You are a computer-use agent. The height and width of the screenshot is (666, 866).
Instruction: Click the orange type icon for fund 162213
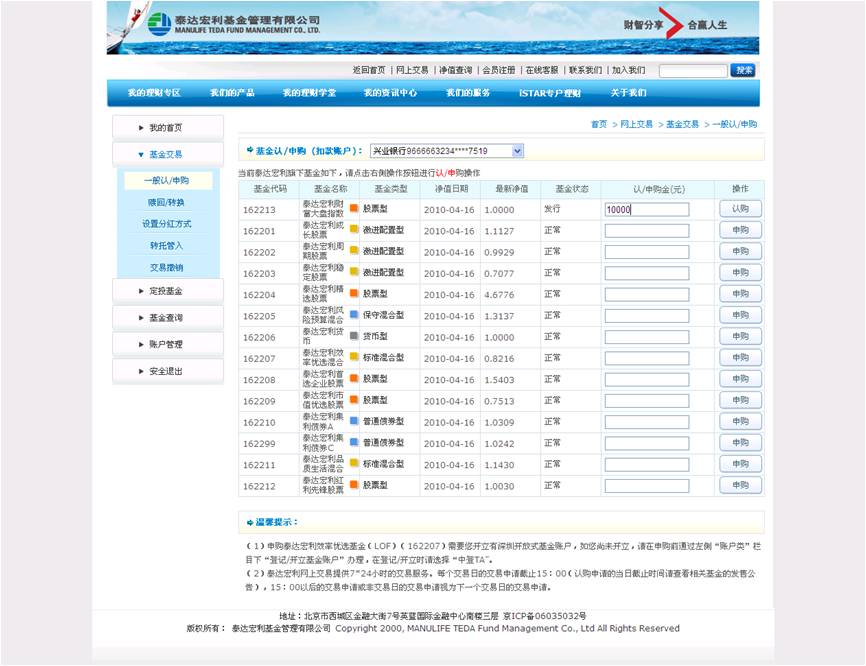(x=354, y=208)
